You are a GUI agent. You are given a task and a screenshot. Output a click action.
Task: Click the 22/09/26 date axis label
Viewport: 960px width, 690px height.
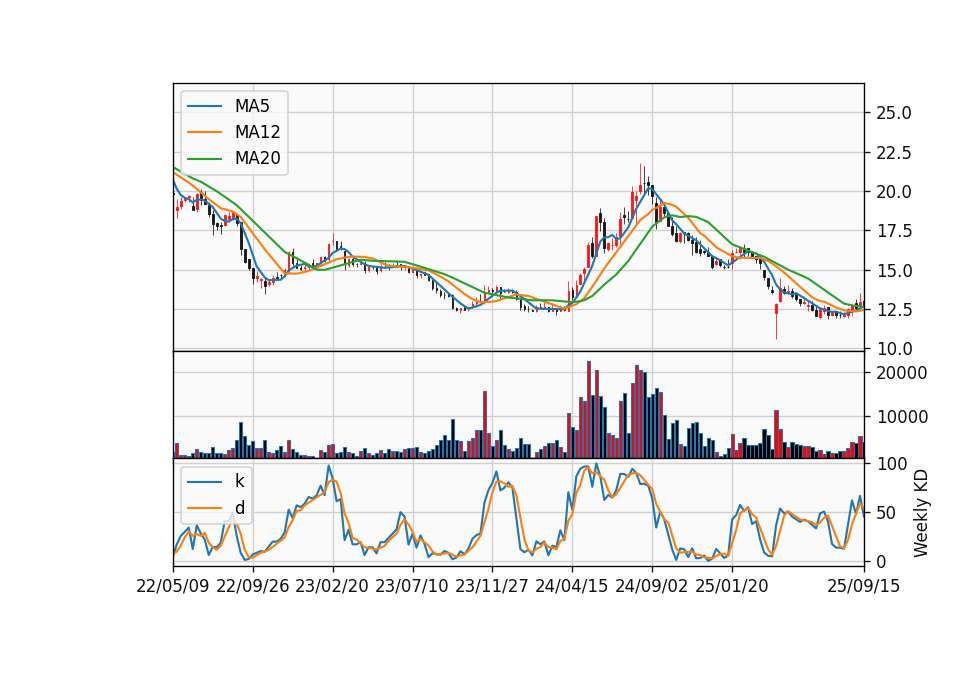point(253,586)
